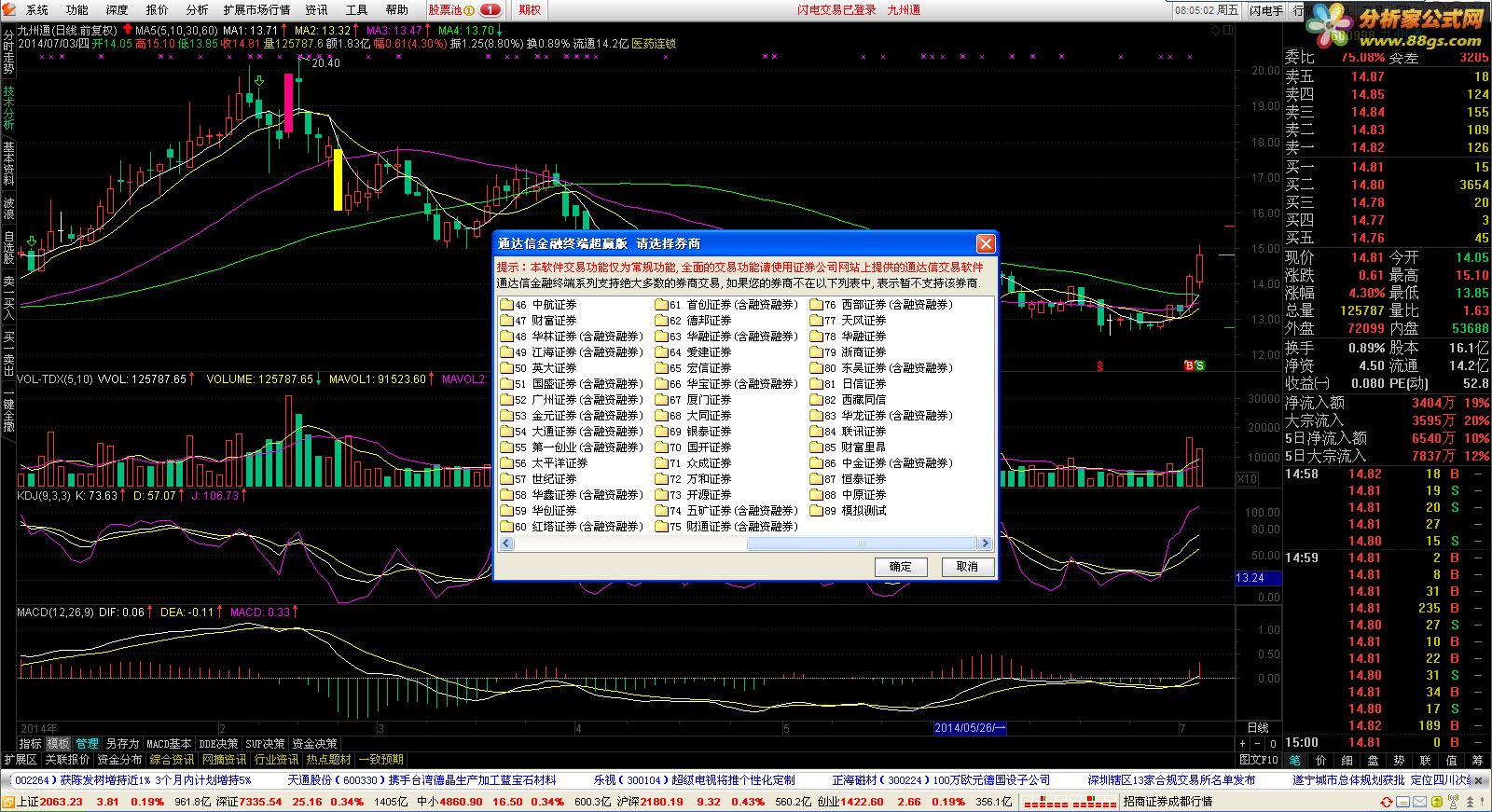Image resolution: width=1492 pixels, height=812 pixels.
Task: Open news about 天通股份 (600330)
Action: point(421,780)
